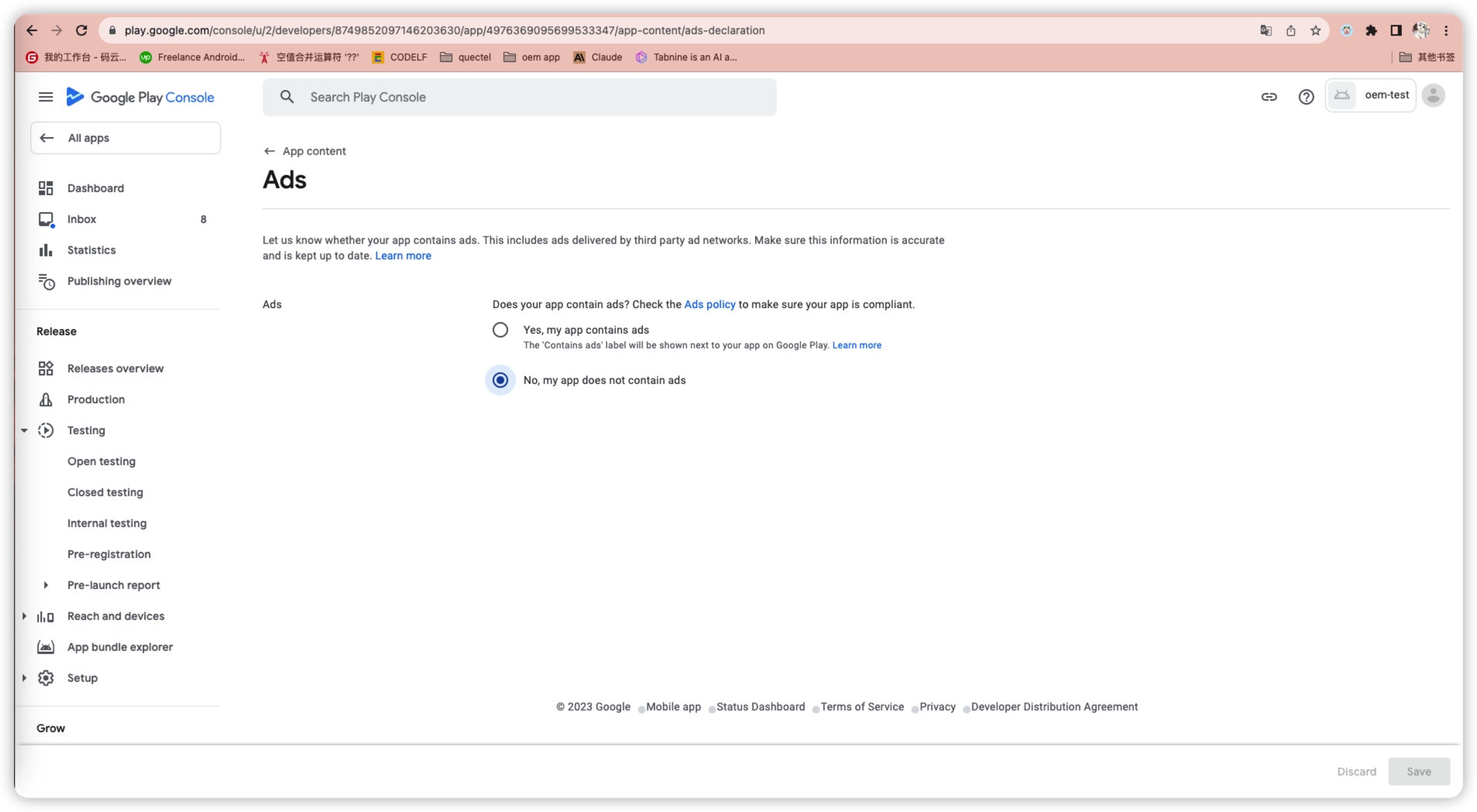Open the Status Dashboard footer link

[x=761, y=707]
